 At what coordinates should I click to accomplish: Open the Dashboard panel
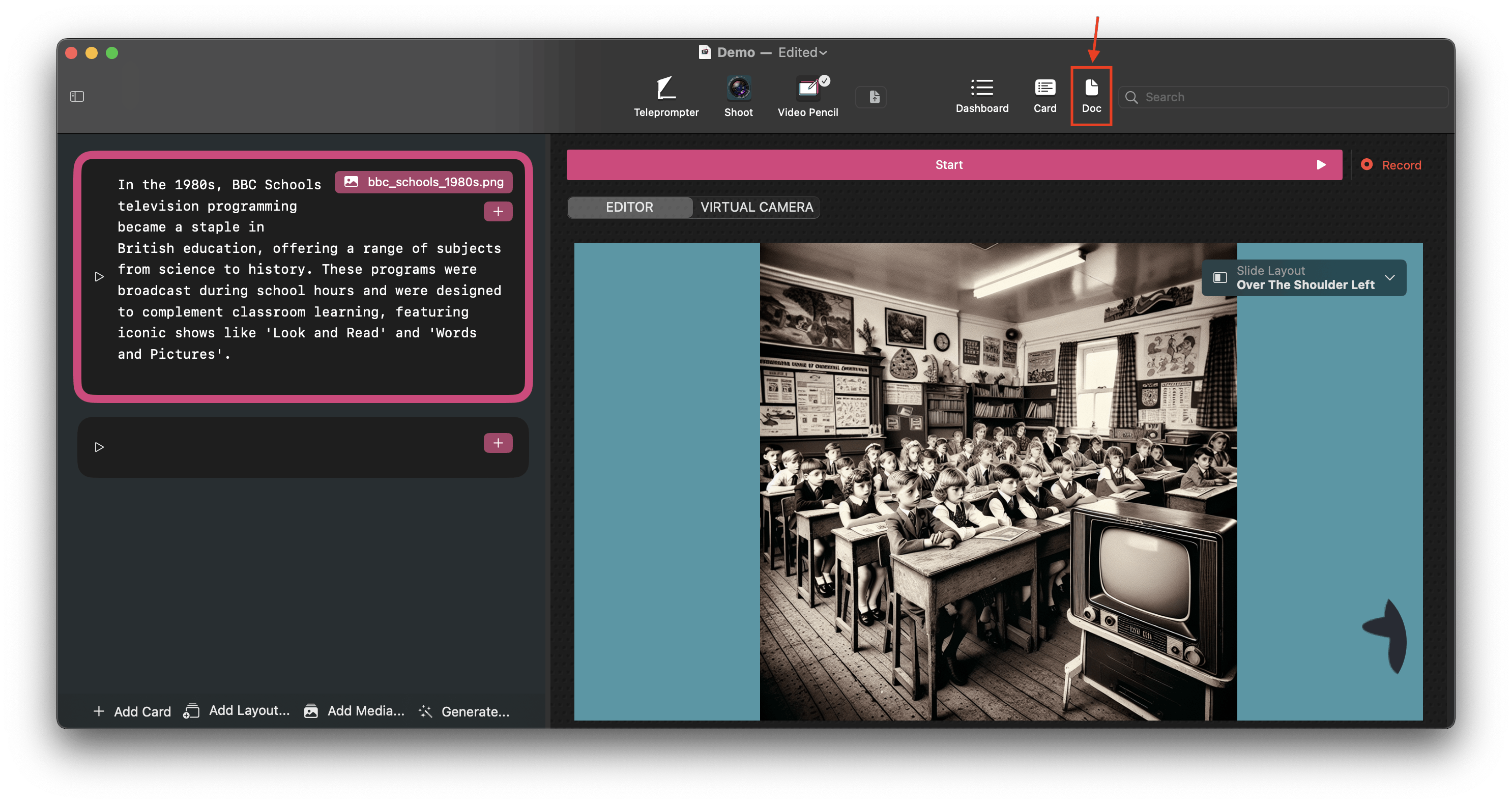point(980,96)
